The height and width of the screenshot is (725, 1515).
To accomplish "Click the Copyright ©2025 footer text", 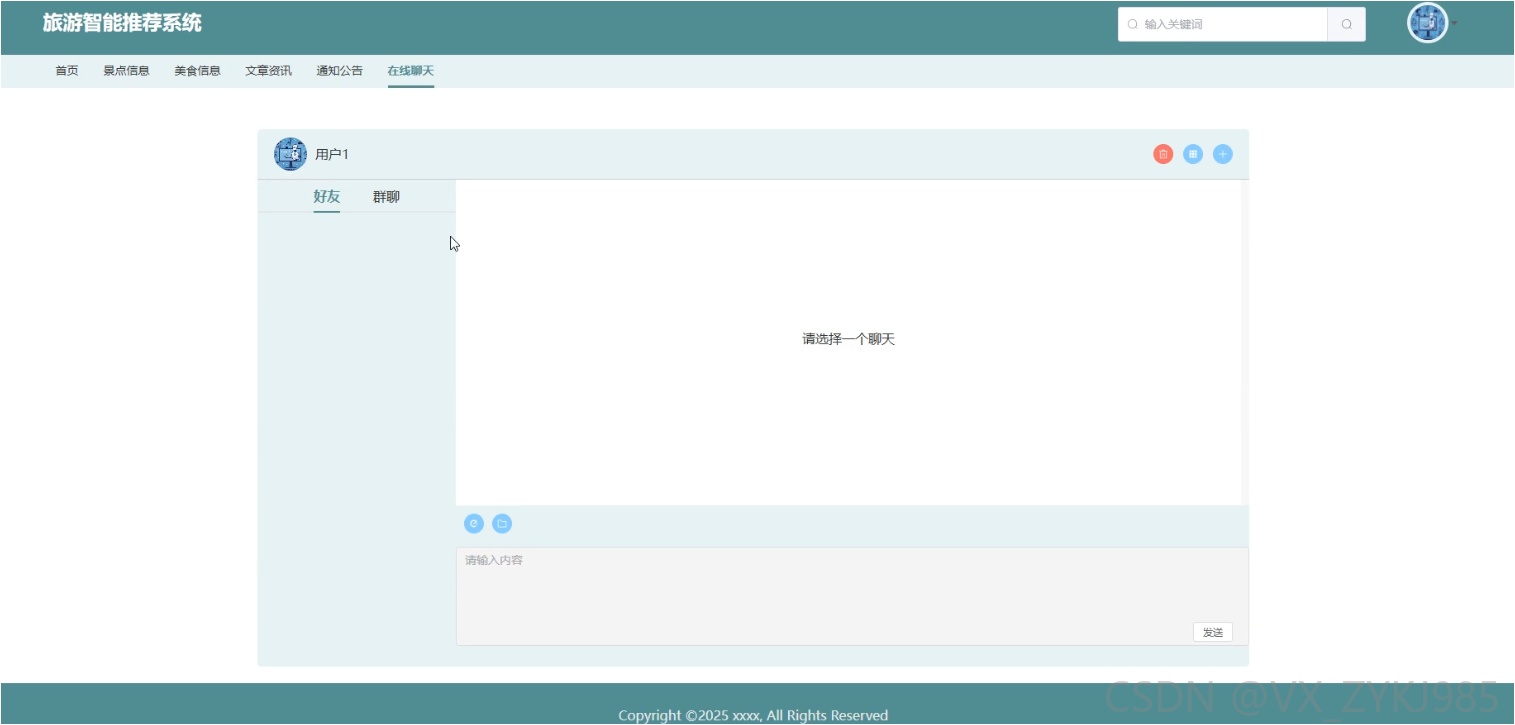I will 753,715.
